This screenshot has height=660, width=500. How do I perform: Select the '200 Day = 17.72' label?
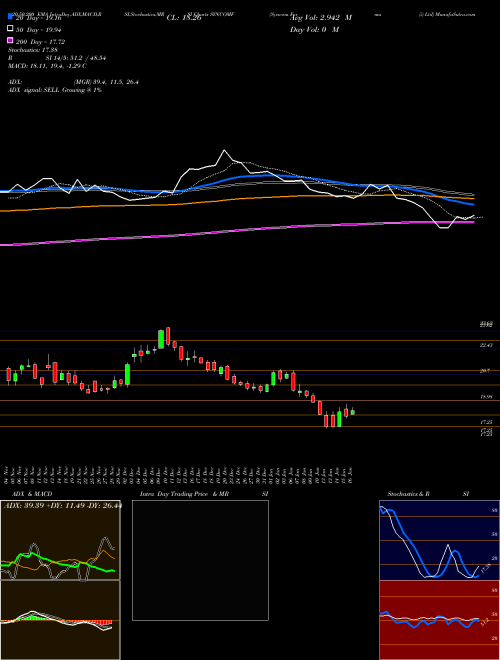pos(41,42)
